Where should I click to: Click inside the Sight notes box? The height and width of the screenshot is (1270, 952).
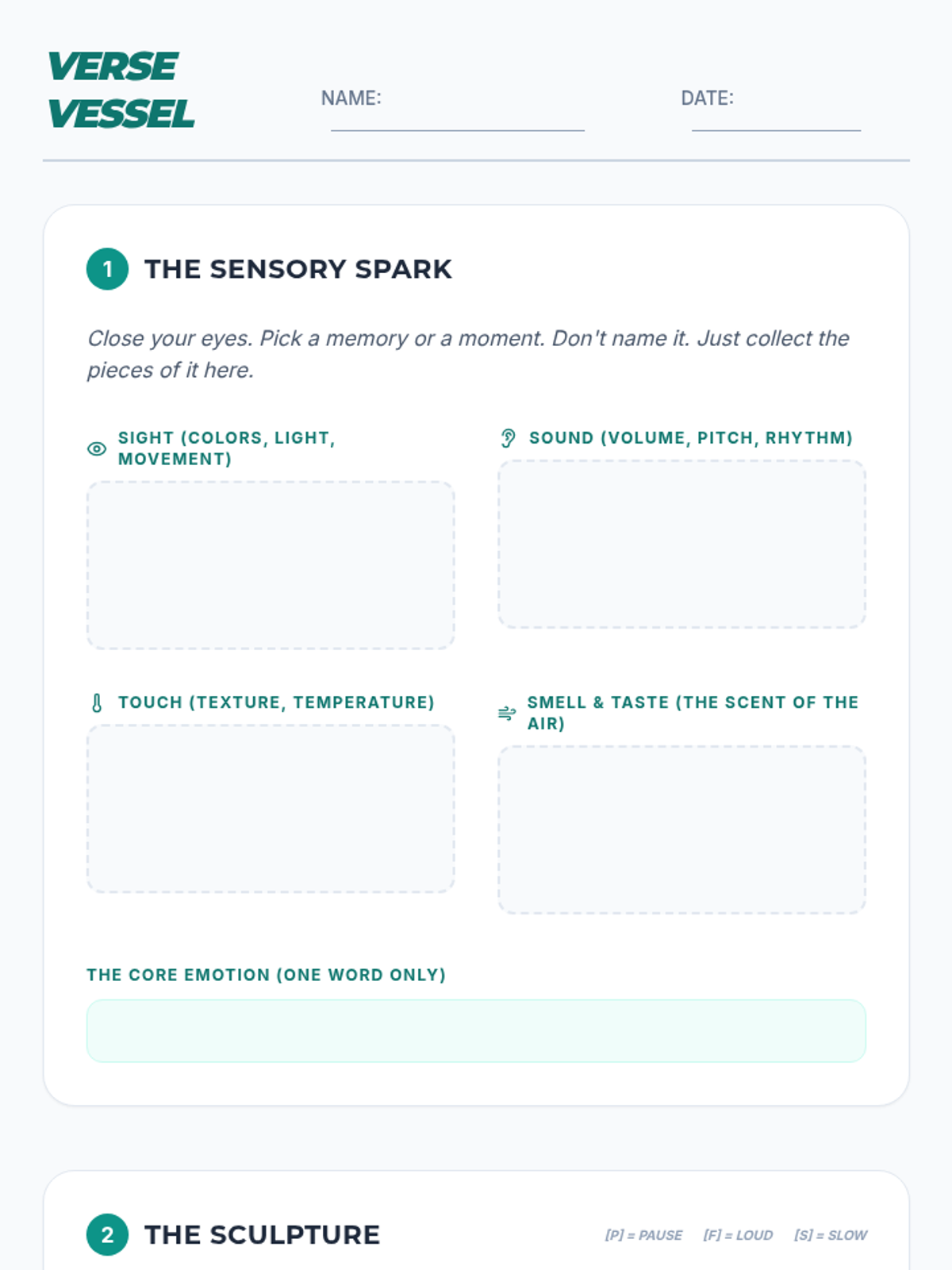(271, 565)
